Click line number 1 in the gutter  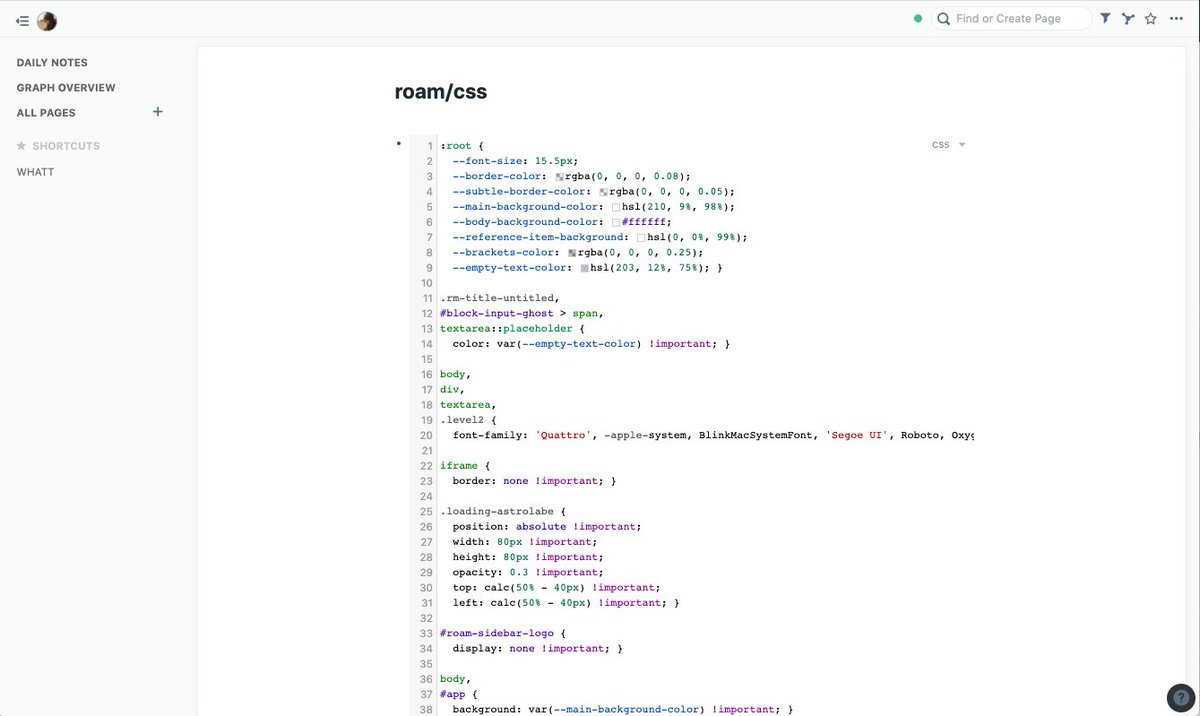click(430, 146)
